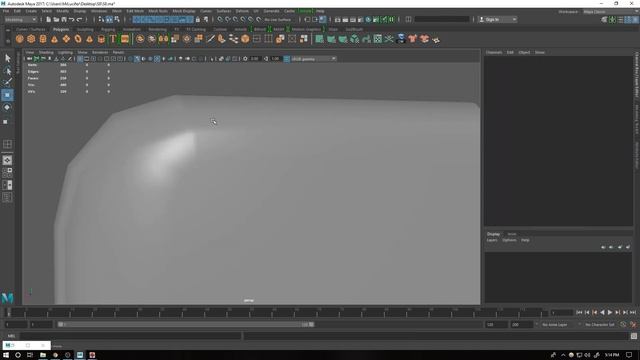The height and width of the screenshot is (360, 640).
Task: Toggle Snap to Points
Action: 236,20
